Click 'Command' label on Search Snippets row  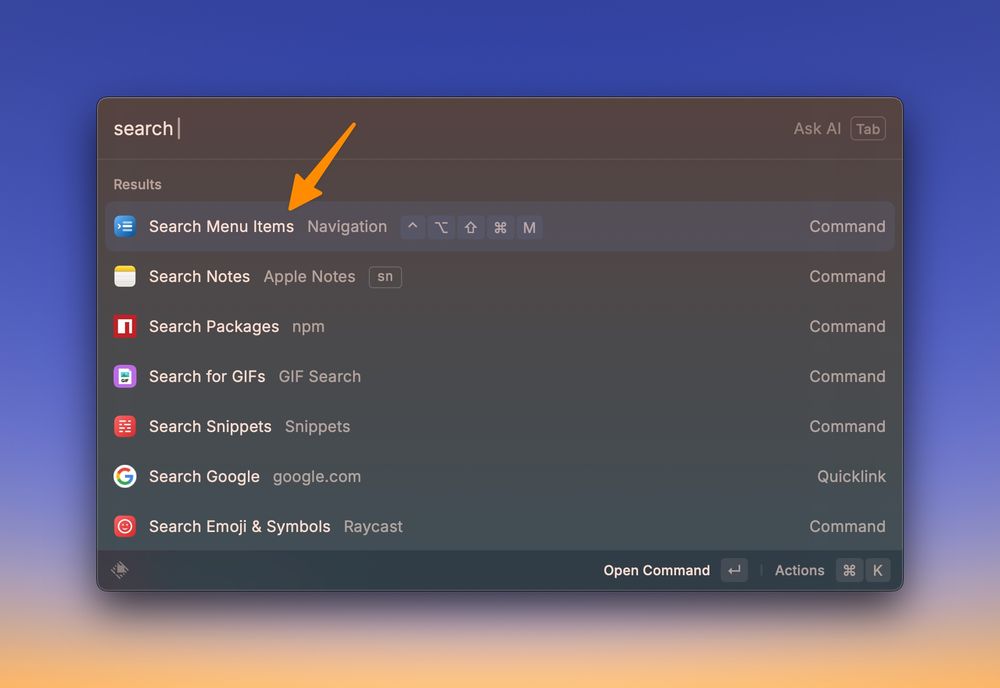(847, 426)
